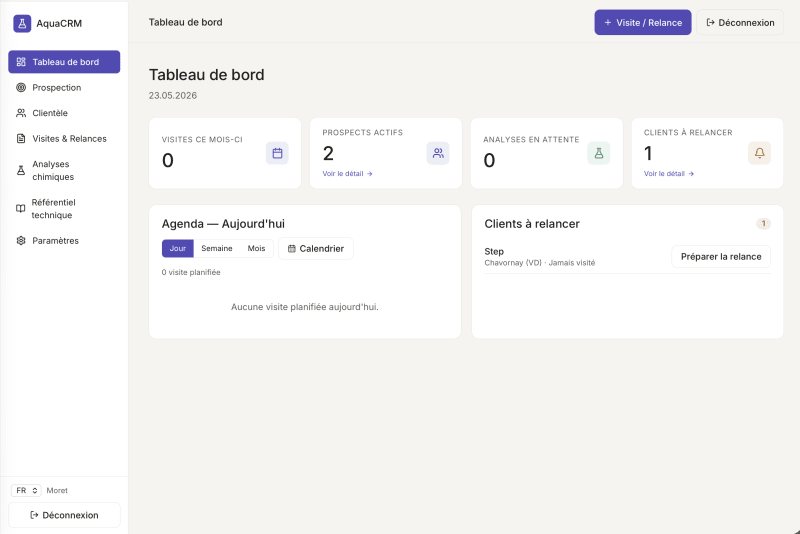This screenshot has width=800, height=534.
Task: Click "Chavornay (VD) · Jamais visité" text
Action: [x=540, y=263]
